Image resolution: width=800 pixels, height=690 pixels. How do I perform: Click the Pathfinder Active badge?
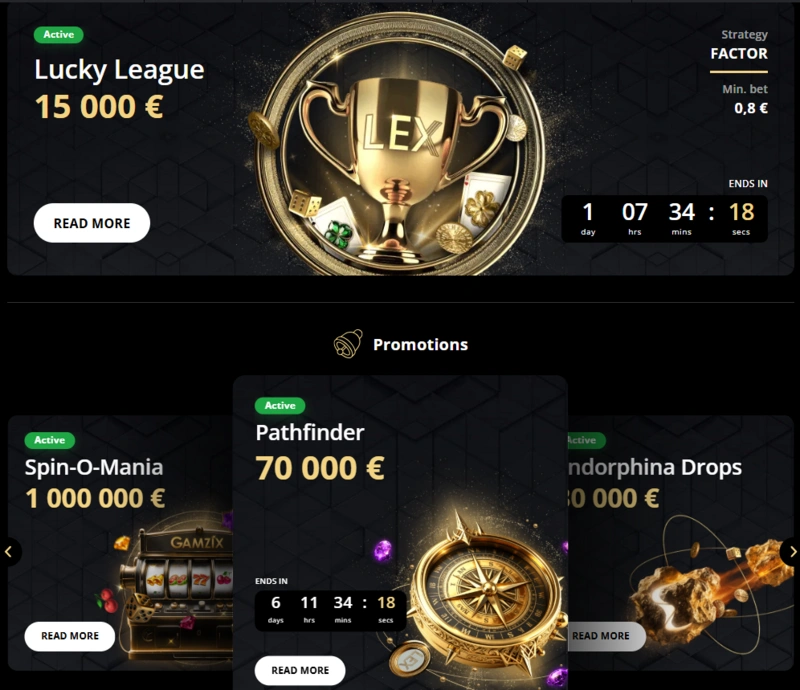click(280, 406)
